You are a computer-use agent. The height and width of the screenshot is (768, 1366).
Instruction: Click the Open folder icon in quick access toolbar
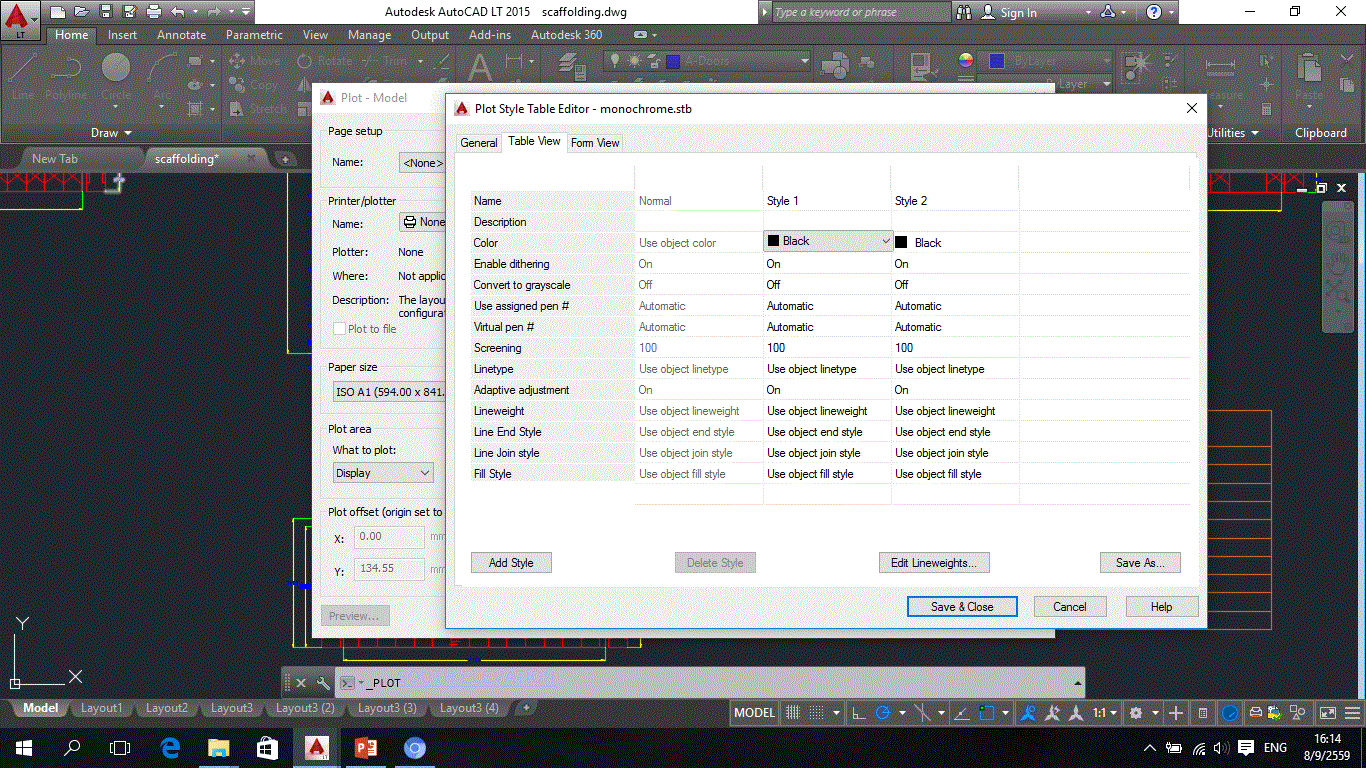coord(82,12)
